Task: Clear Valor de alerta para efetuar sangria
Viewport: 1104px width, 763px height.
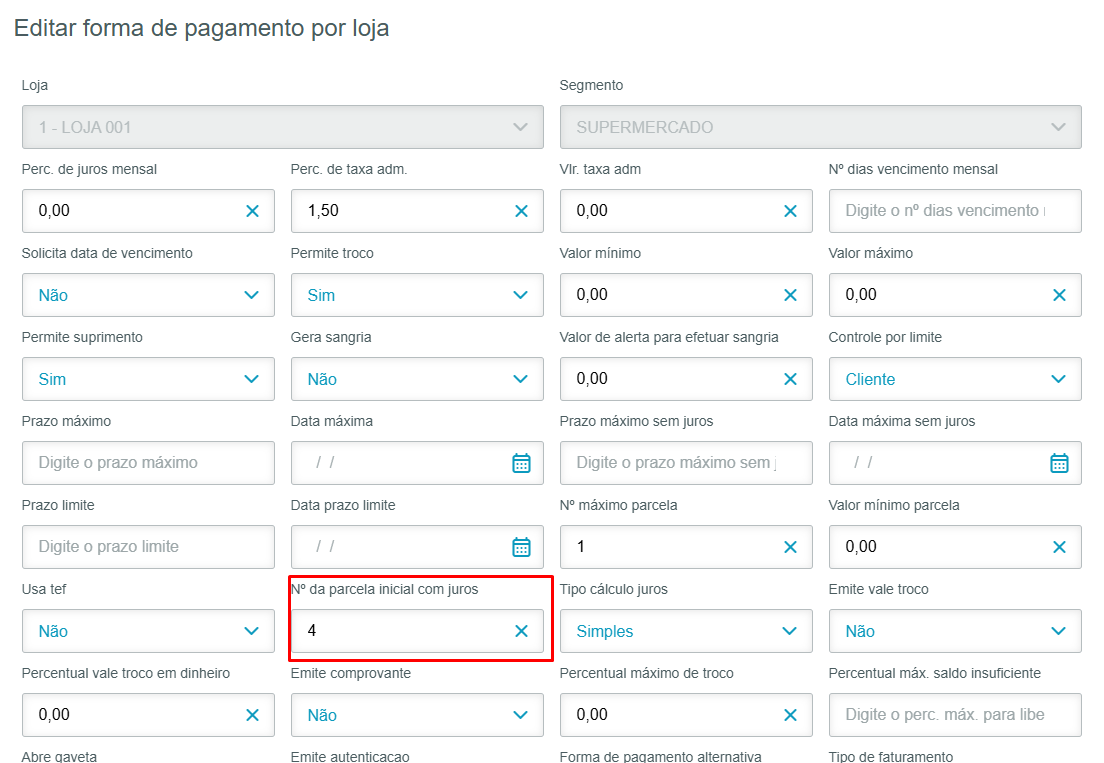Action: 790,379
